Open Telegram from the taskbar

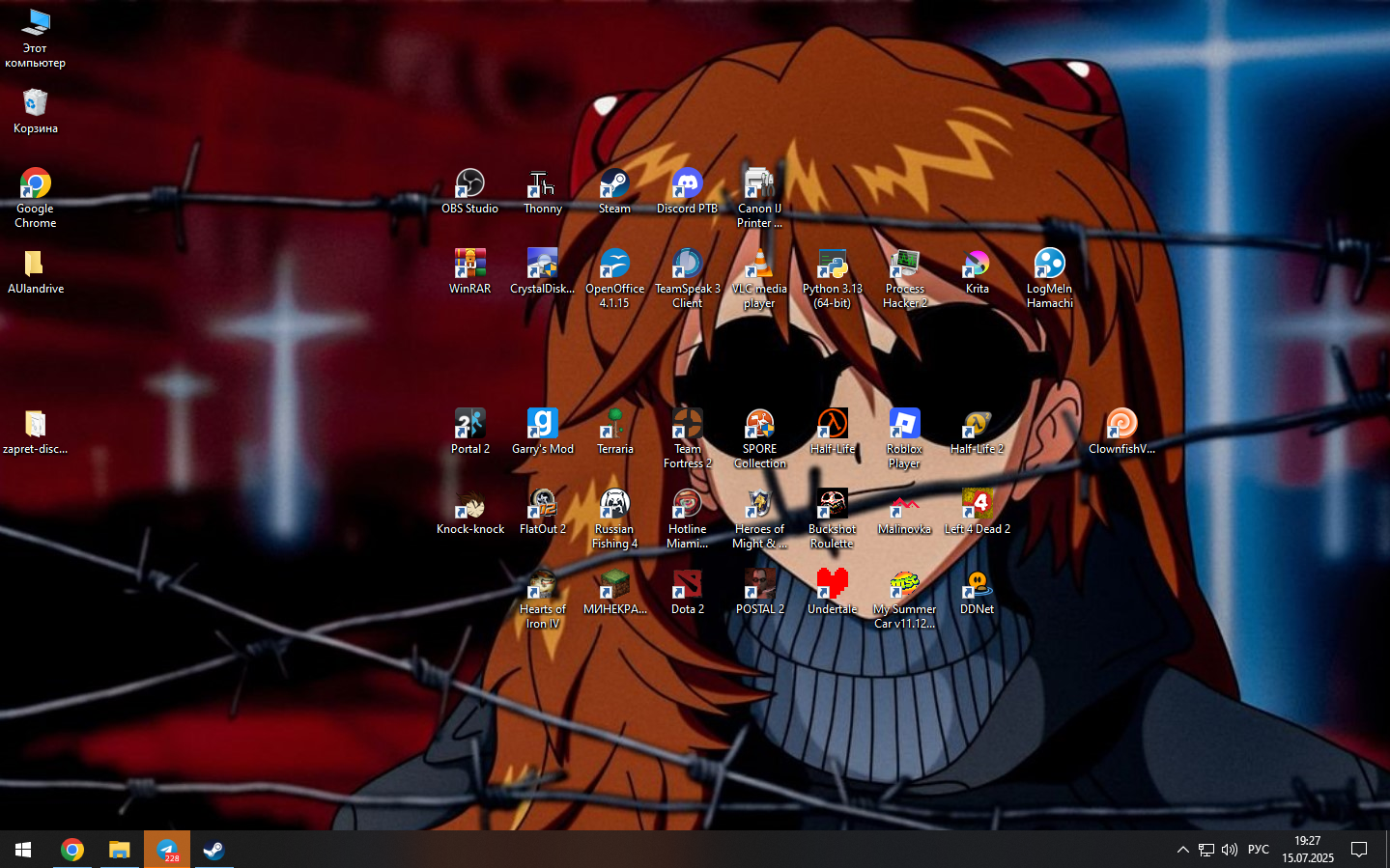(167, 850)
